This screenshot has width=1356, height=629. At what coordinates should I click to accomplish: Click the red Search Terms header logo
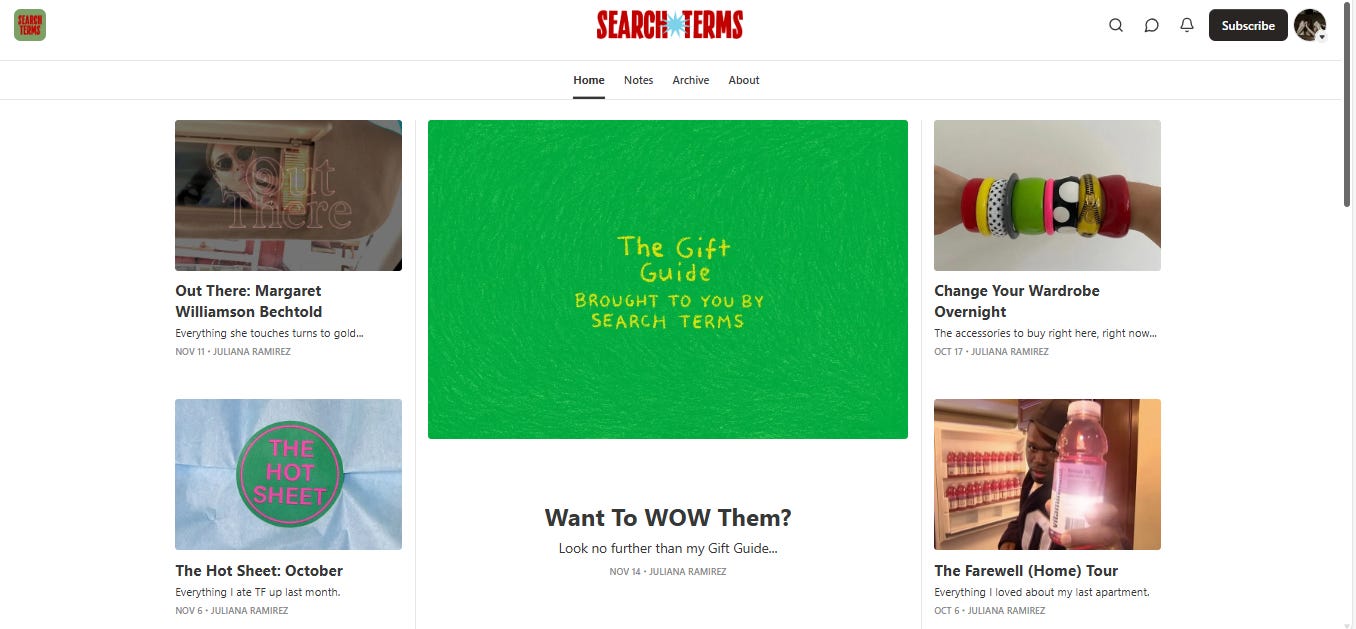670,24
